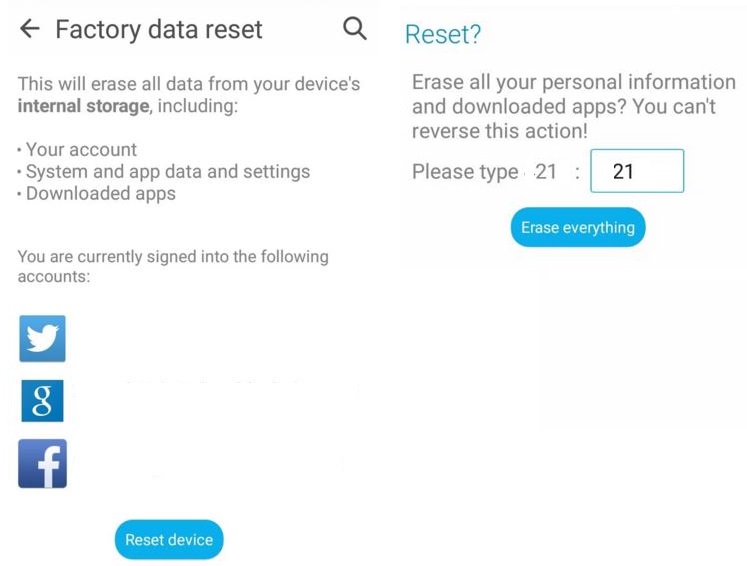Viewport: 747px width, 566px height.
Task: Tap the Reset device button
Action: pyautogui.click(x=169, y=539)
